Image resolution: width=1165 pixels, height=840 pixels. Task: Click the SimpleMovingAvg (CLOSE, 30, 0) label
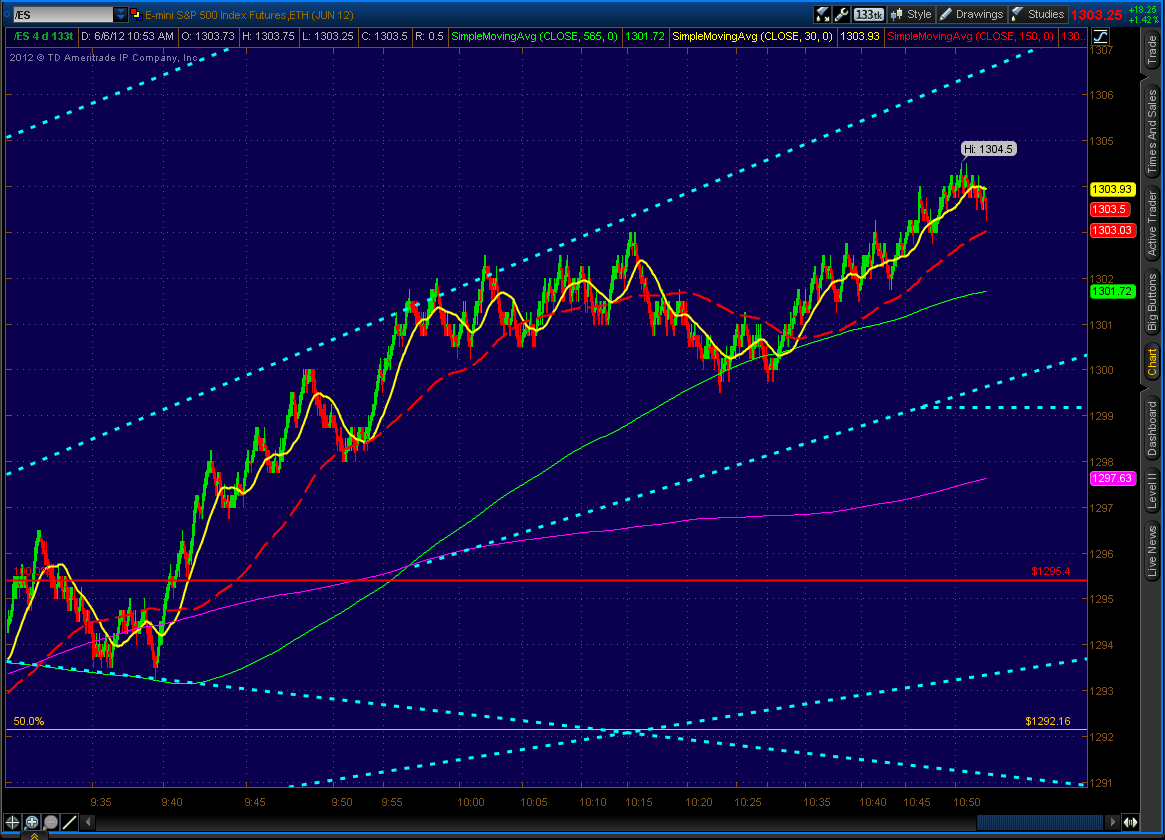click(x=752, y=36)
